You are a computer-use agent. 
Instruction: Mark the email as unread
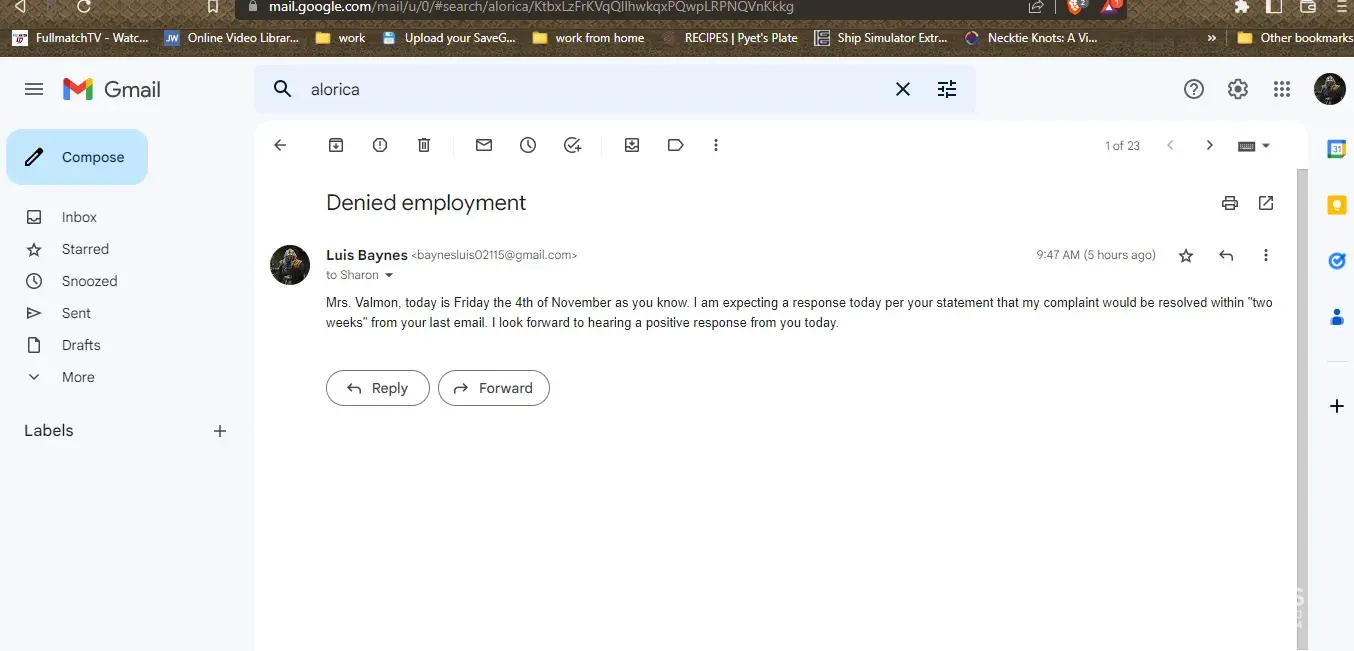(484, 145)
